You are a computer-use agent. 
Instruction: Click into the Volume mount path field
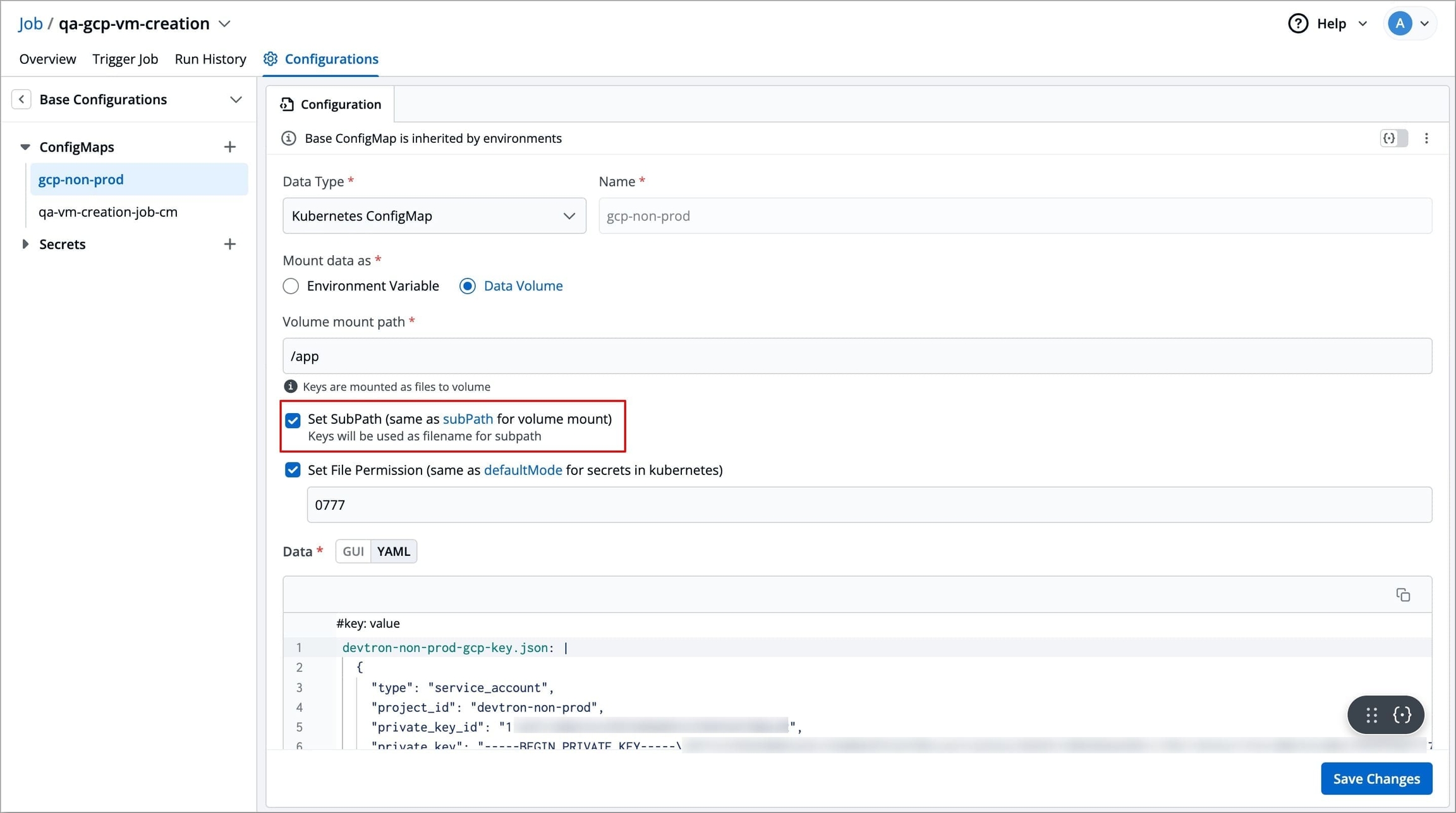[x=856, y=356]
